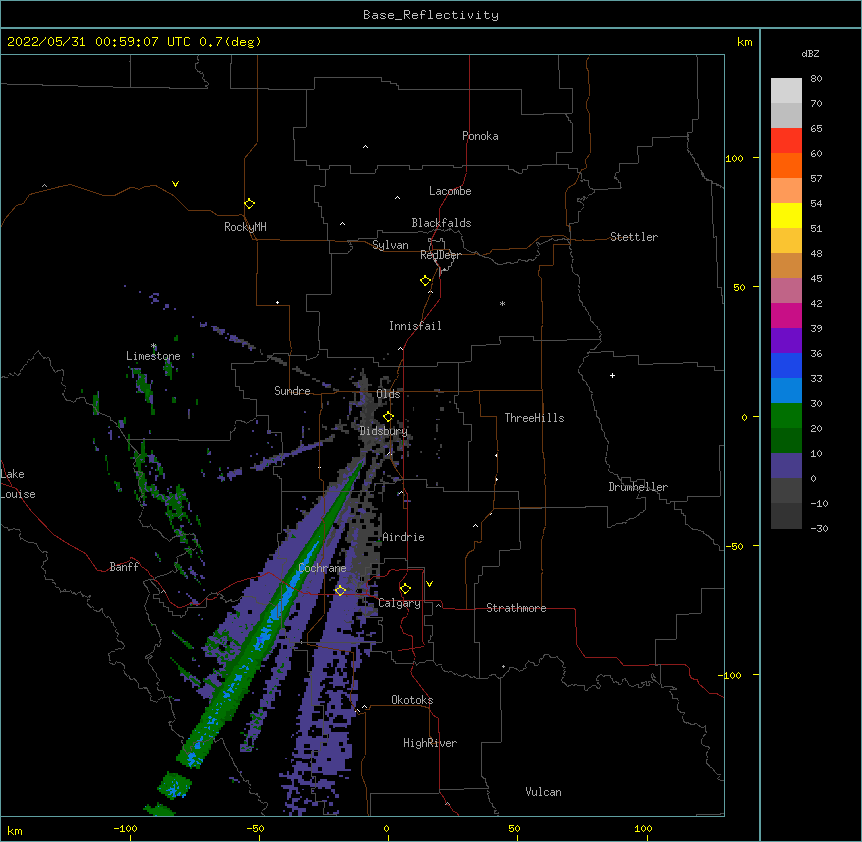Click the Ponoka city label
The height and width of the screenshot is (842, 862).
tap(480, 136)
